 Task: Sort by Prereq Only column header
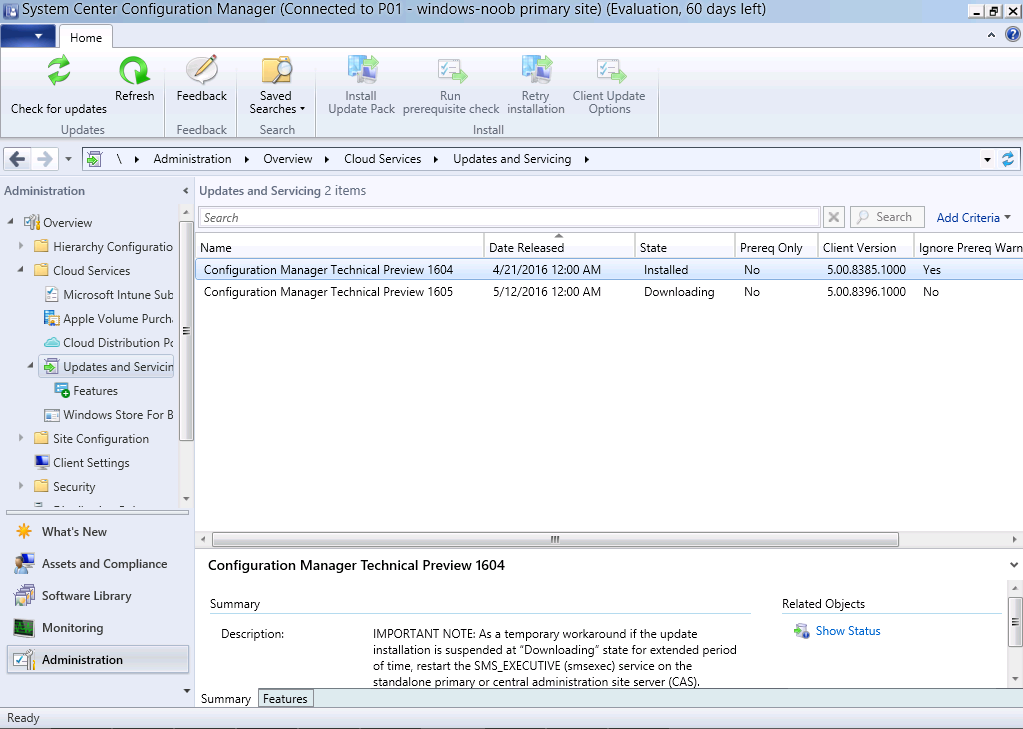[776, 247]
